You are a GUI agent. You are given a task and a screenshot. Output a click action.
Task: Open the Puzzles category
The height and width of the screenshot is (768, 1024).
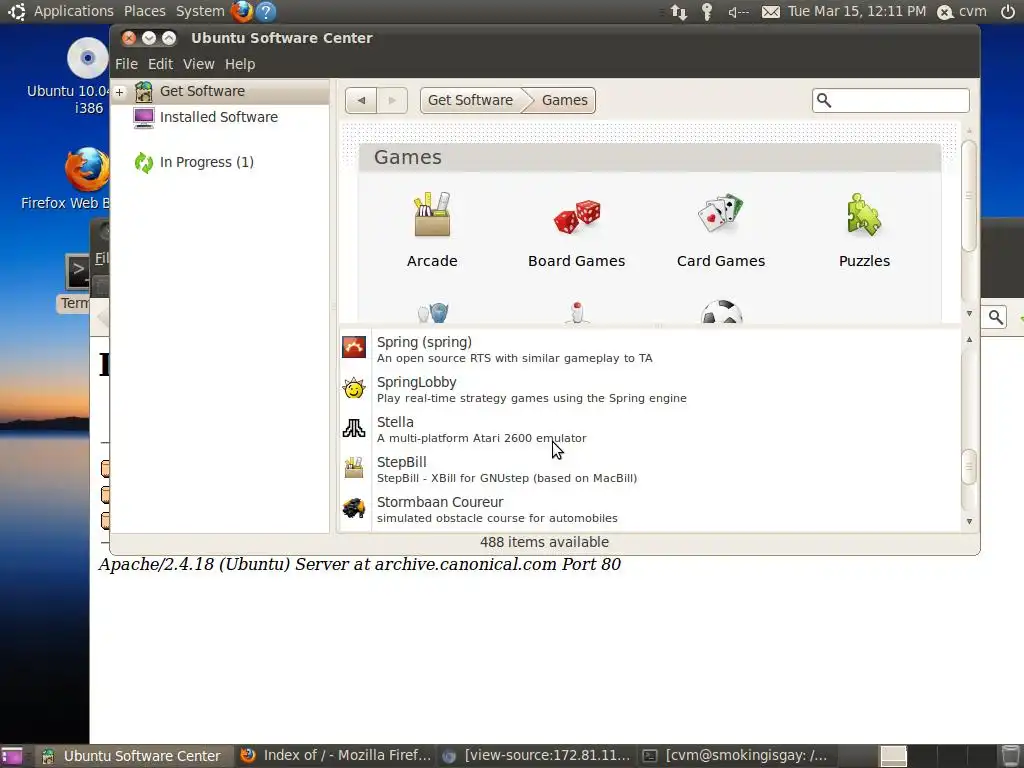pyautogui.click(x=864, y=229)
